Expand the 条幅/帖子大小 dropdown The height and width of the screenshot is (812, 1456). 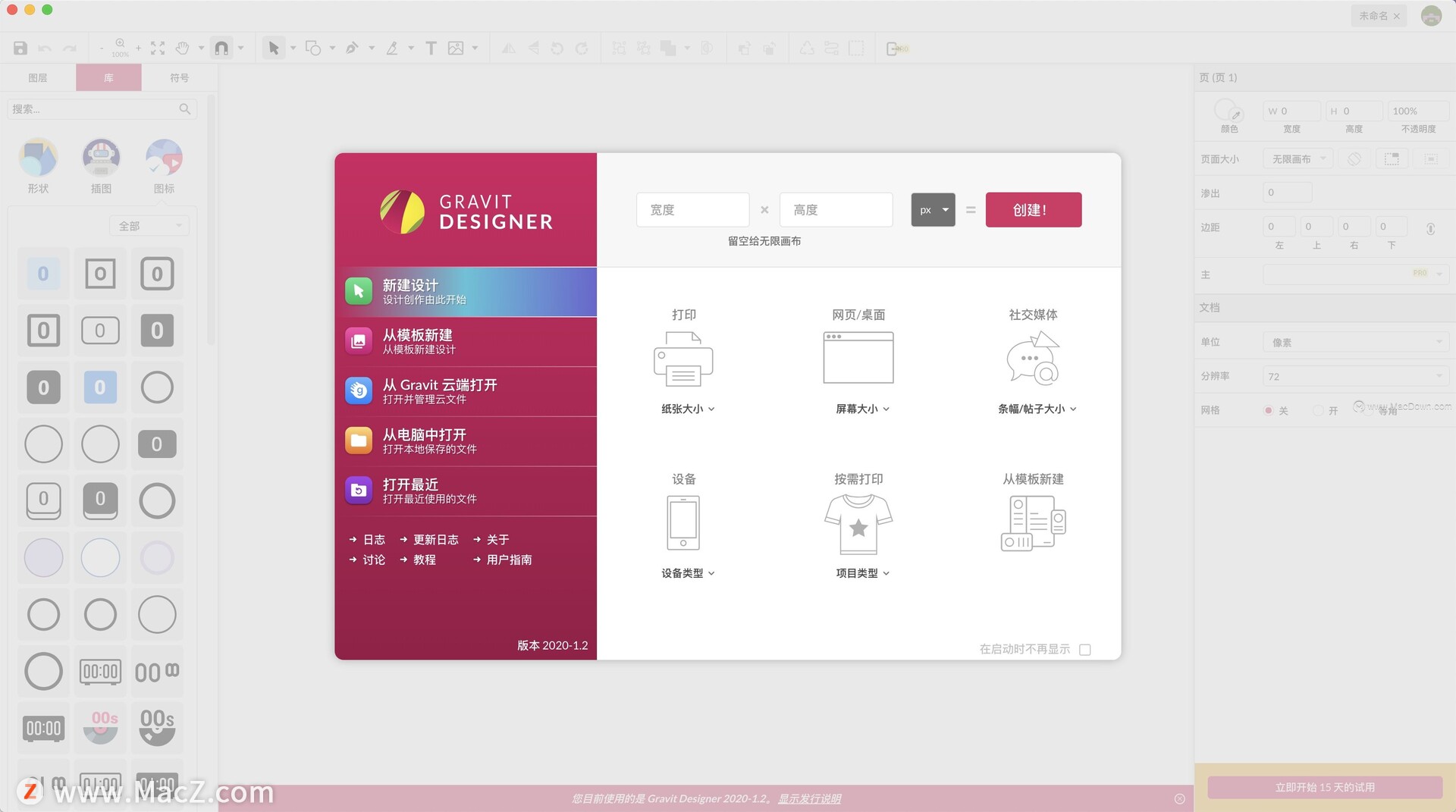1037,409
